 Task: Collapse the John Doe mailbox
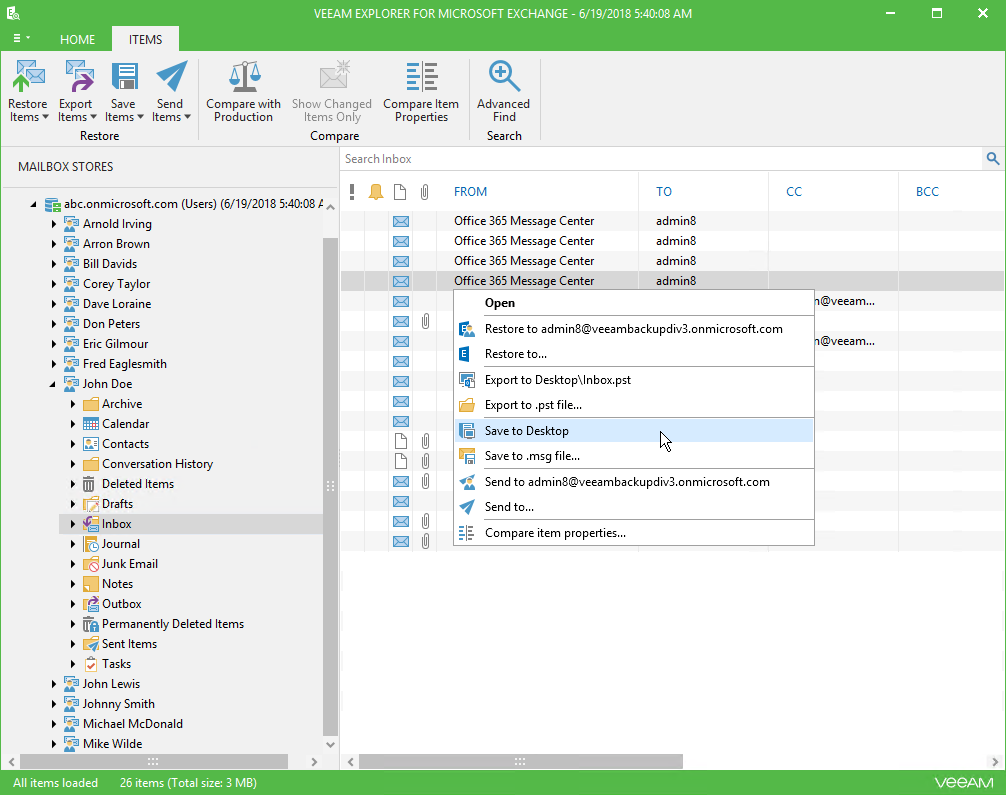point(53,384)
